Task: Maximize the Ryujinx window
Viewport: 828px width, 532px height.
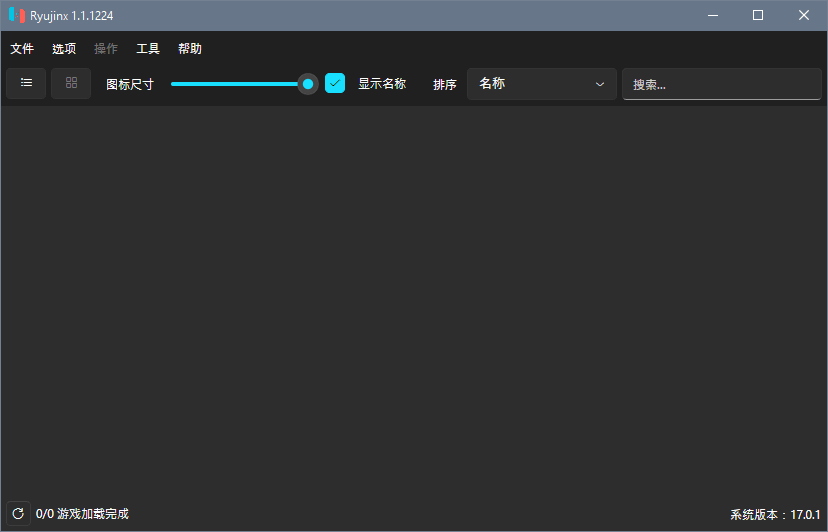Action: pyautogui.click(x=758, y=15)
